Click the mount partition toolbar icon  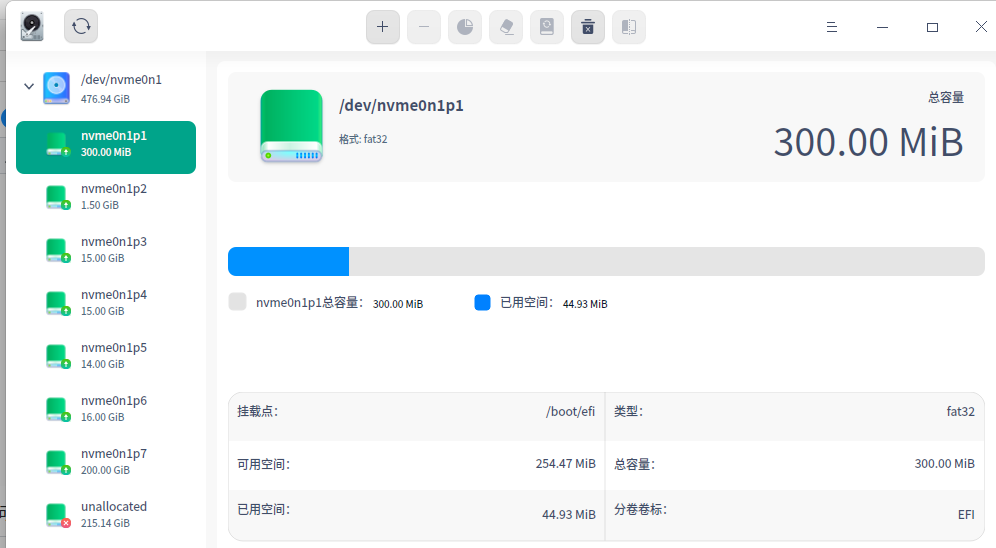point(547,27)
